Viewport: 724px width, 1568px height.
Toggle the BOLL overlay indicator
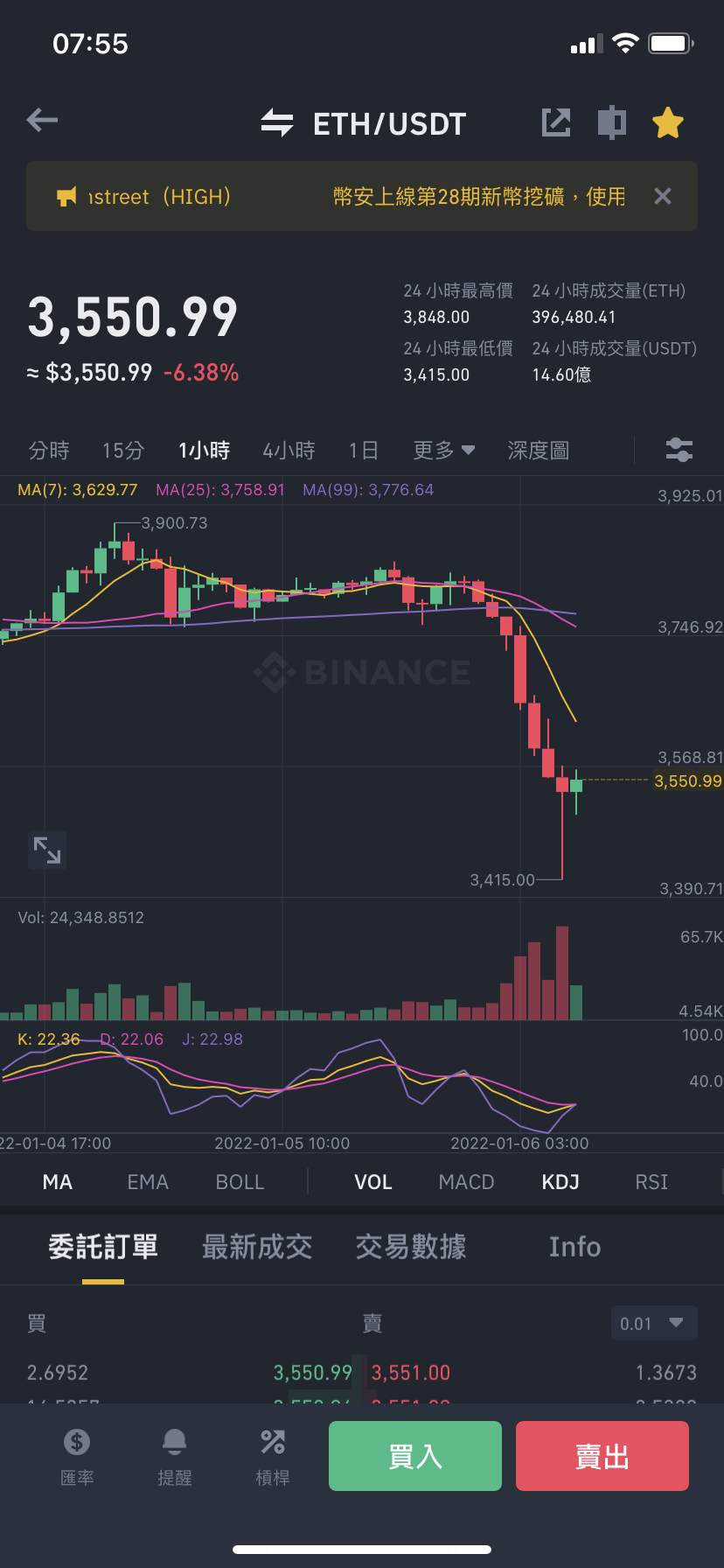coord(240,1182)
